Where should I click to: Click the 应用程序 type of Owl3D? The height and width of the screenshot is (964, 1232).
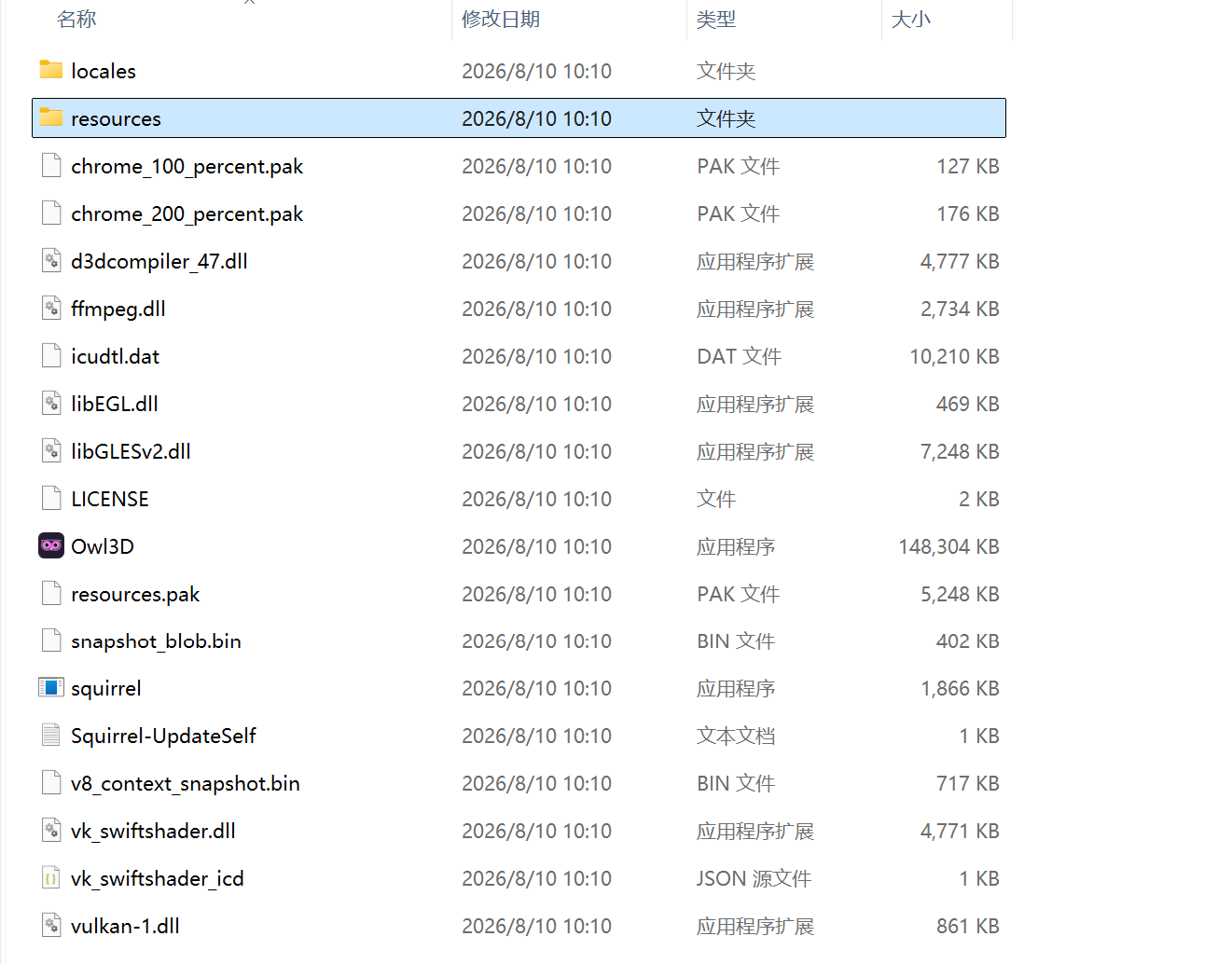pos(736,546)
